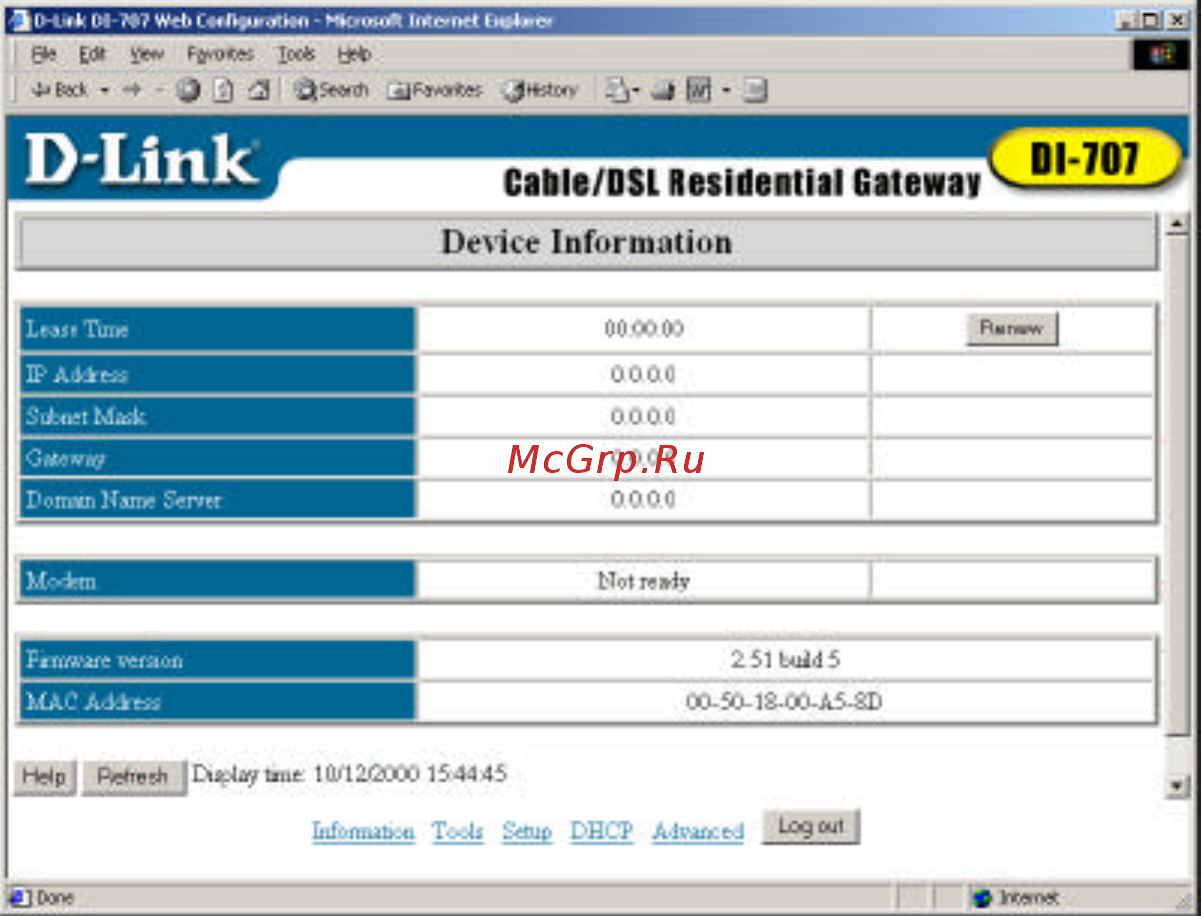This screenshot has height=916, width=1201.
Task: Click the scrollbar down arrow
Action: tap(1177, 787)
